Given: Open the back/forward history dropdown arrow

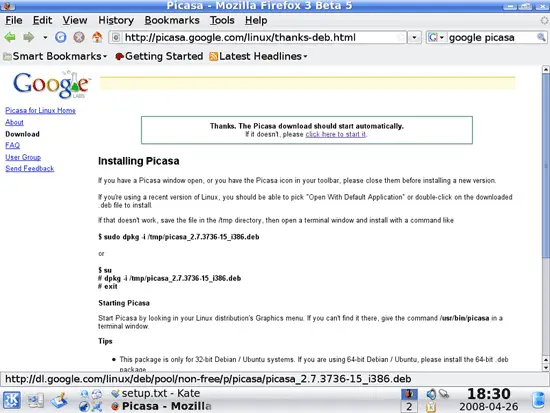Looking at the screenshot, I should click(x=45, y=37).
